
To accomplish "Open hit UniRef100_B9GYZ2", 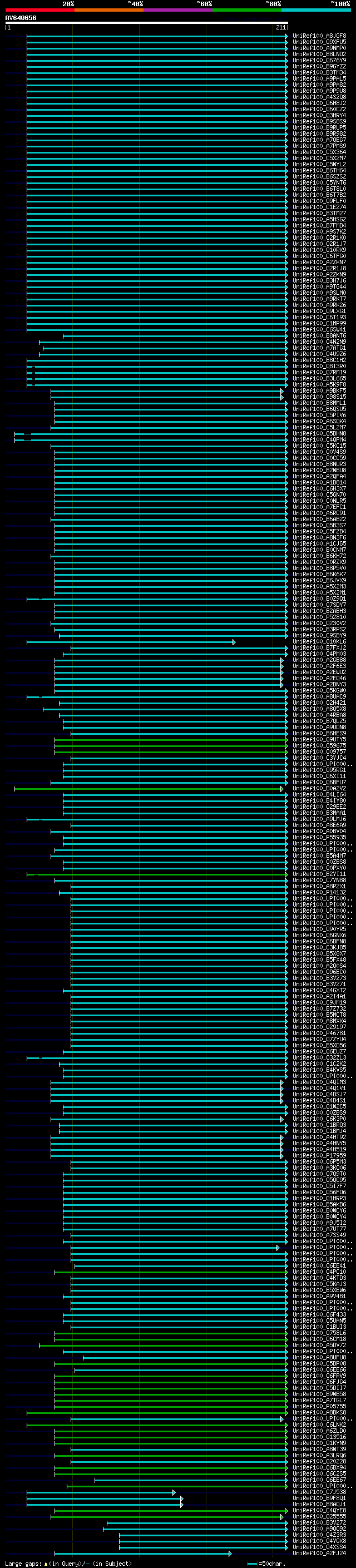I will tap(319, 66).
